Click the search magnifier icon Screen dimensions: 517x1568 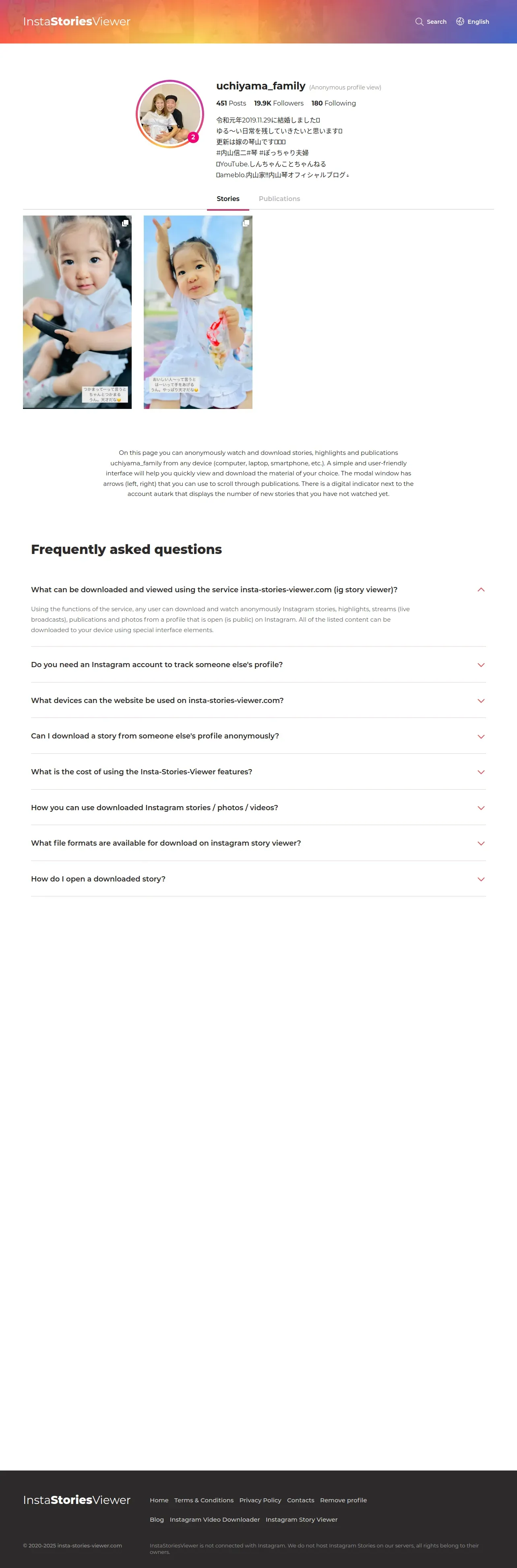[x=419, y=22]
